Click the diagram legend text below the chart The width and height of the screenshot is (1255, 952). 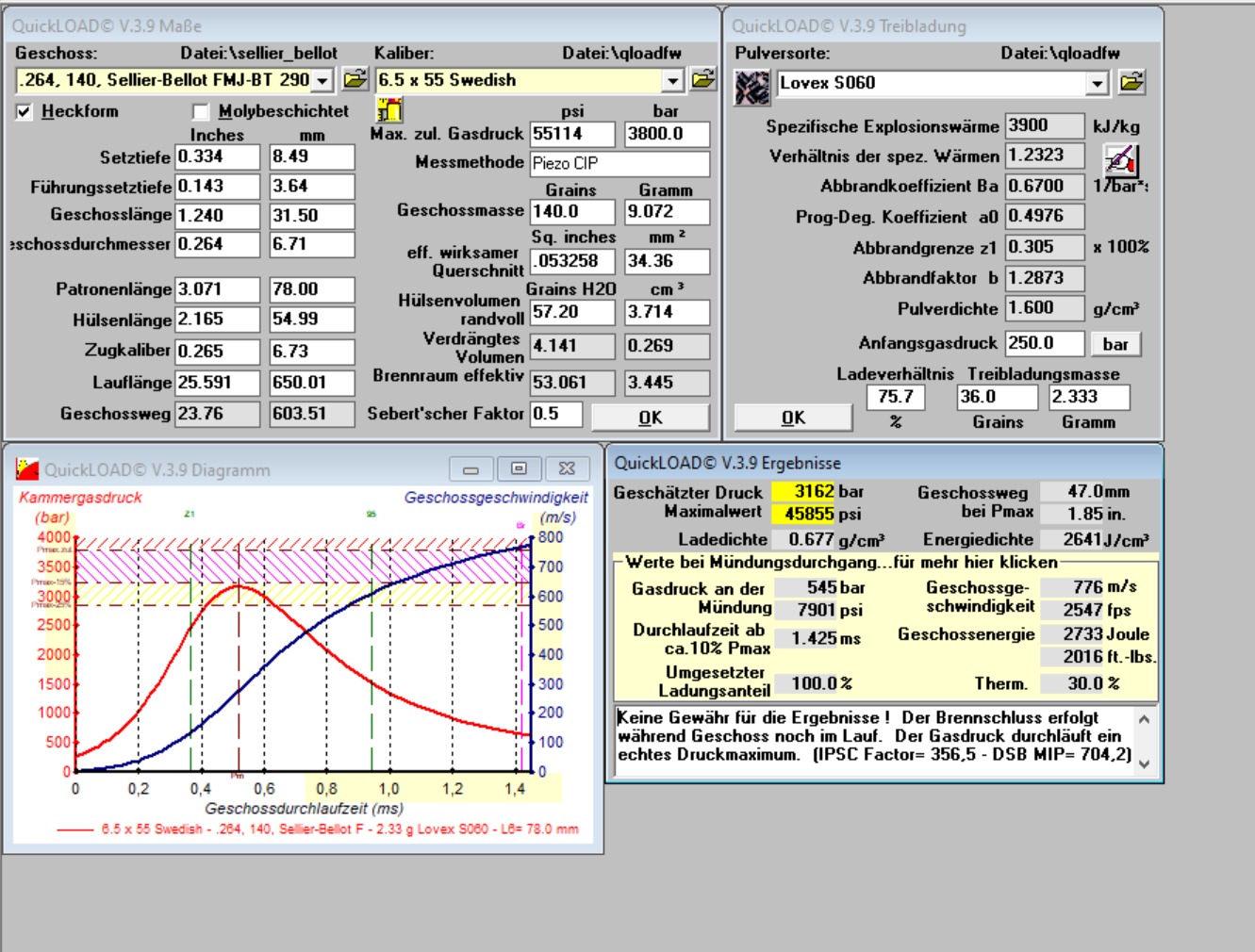[x=339, y=829]
